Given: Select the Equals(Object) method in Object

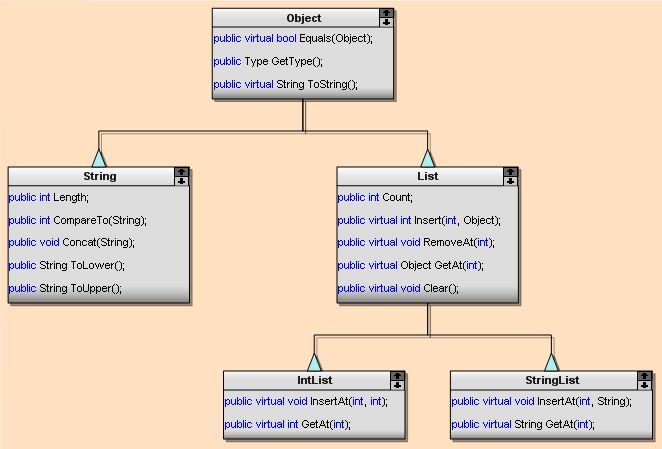Looking at the screenshot, I should coord(293,38).
